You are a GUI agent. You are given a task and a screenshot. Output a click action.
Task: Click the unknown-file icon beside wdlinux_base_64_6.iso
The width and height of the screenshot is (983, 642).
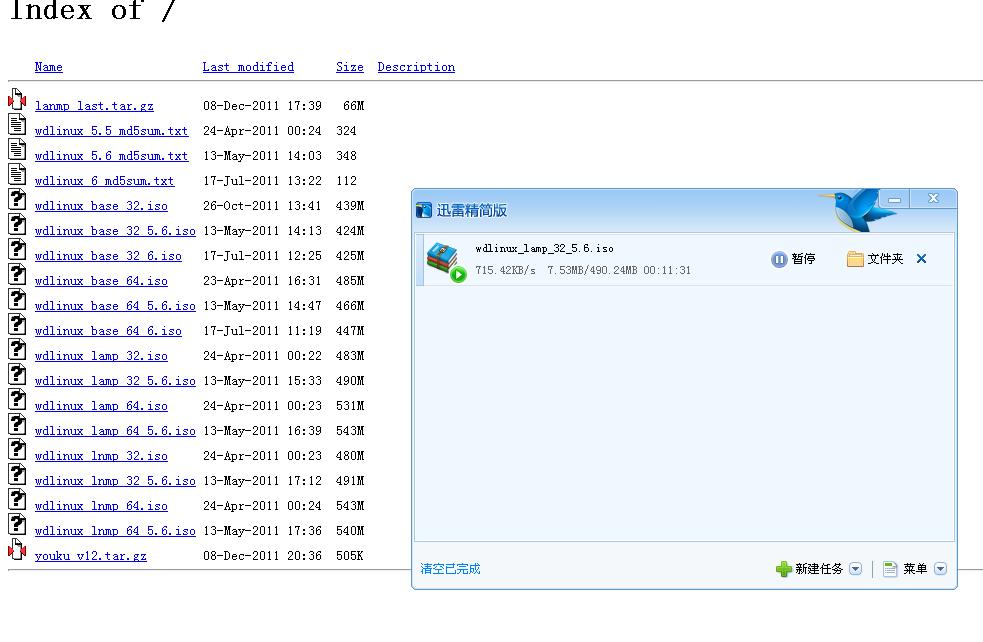pos(17,325)
